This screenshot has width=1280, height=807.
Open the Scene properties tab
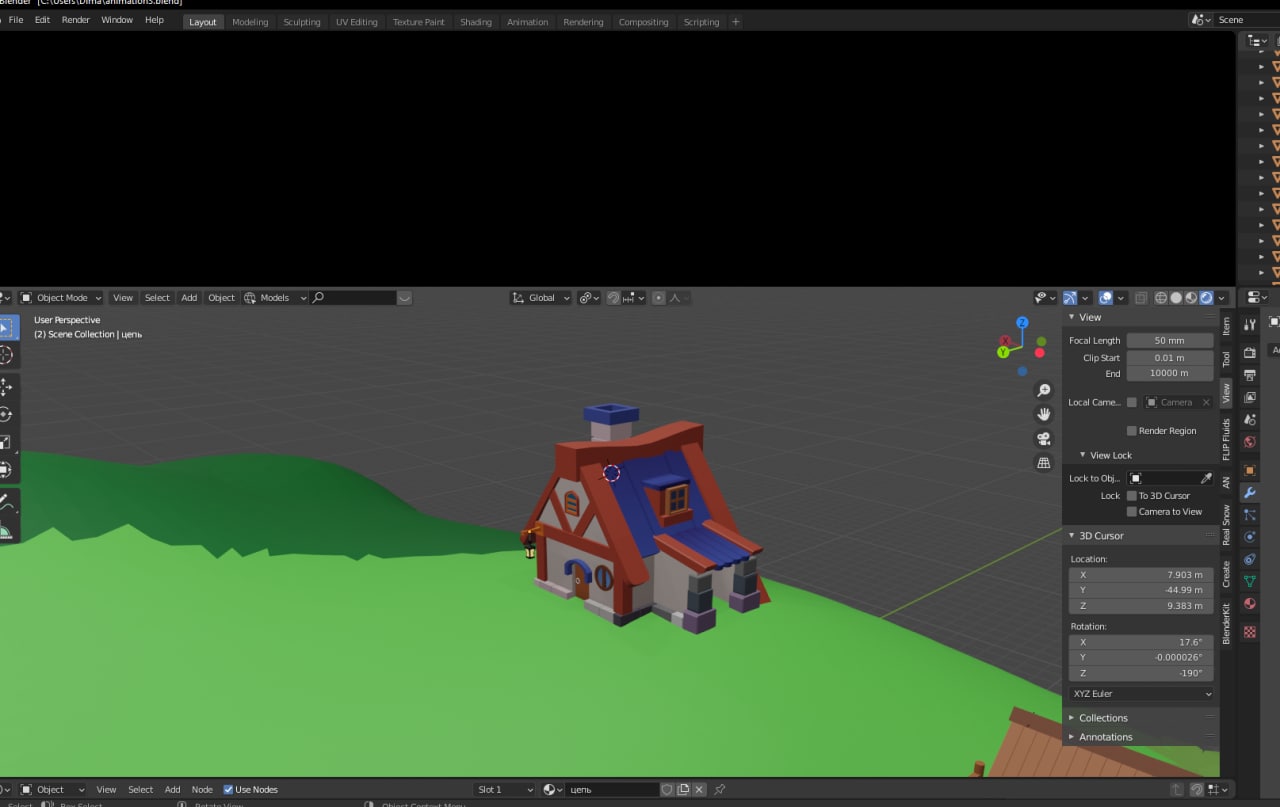click(x=1250, y=419)
